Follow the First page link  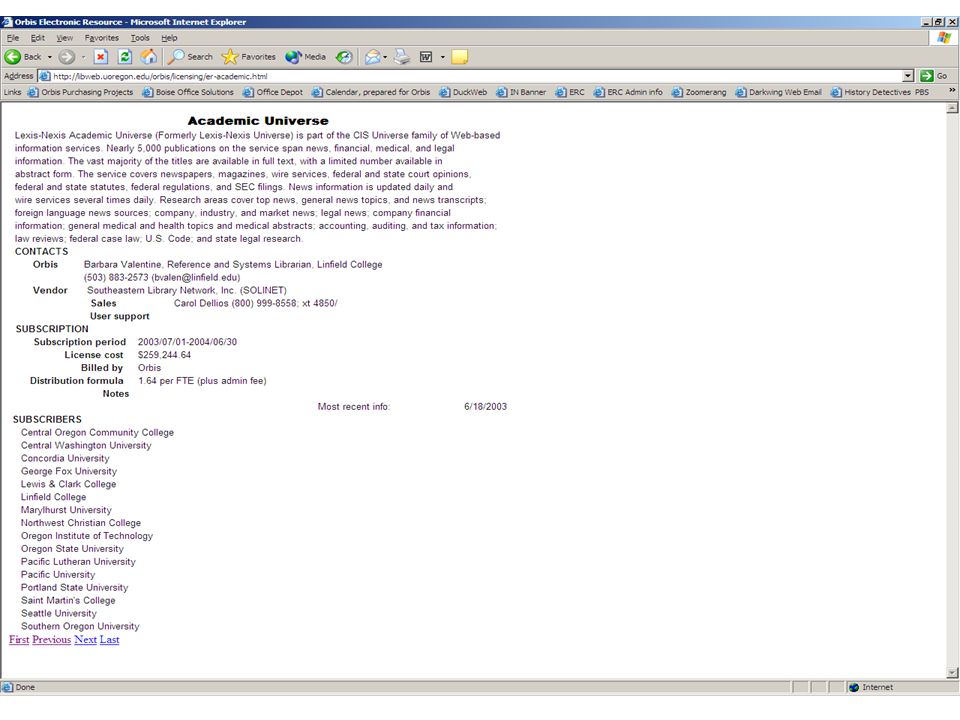point(19,639)
